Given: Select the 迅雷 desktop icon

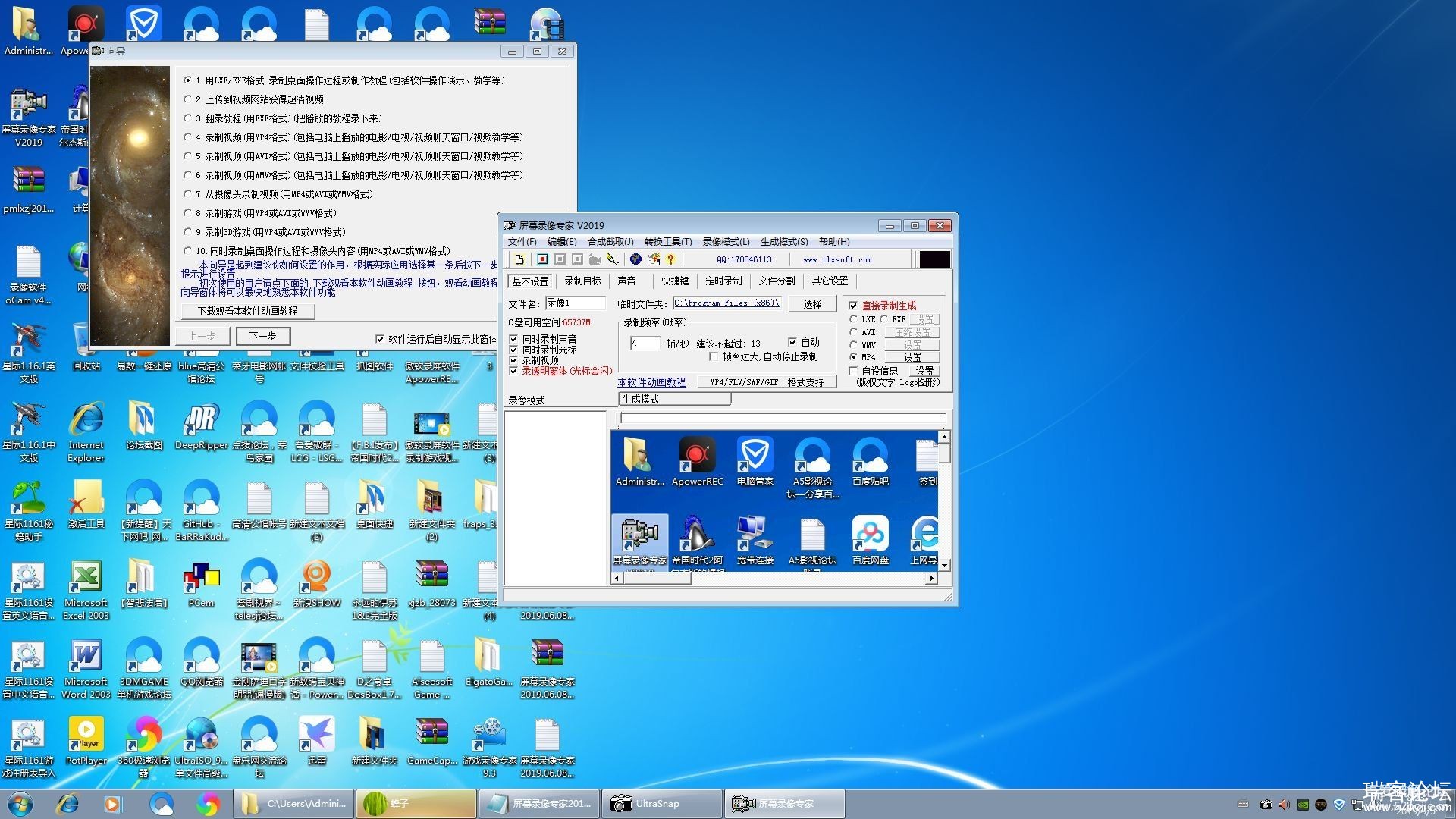Looking at the screenshot, I should (316, 741).
